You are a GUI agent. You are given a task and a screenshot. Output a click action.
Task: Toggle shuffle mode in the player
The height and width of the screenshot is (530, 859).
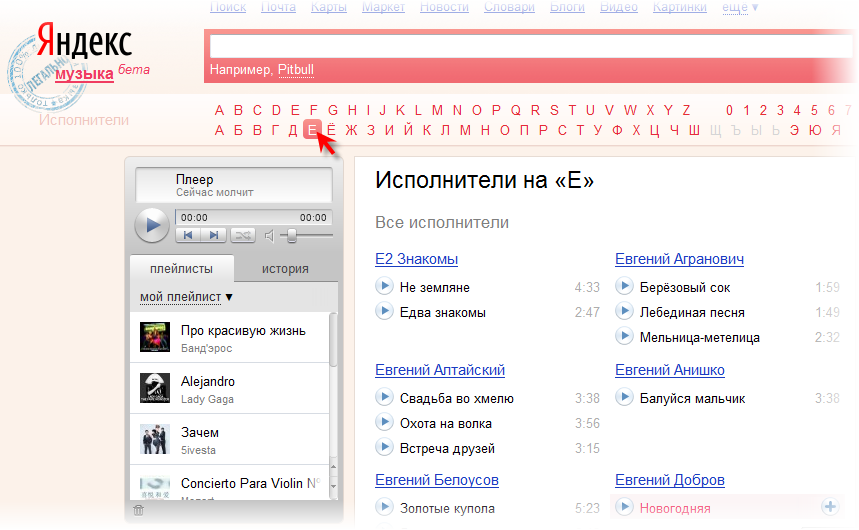click(x=243, y=235)
